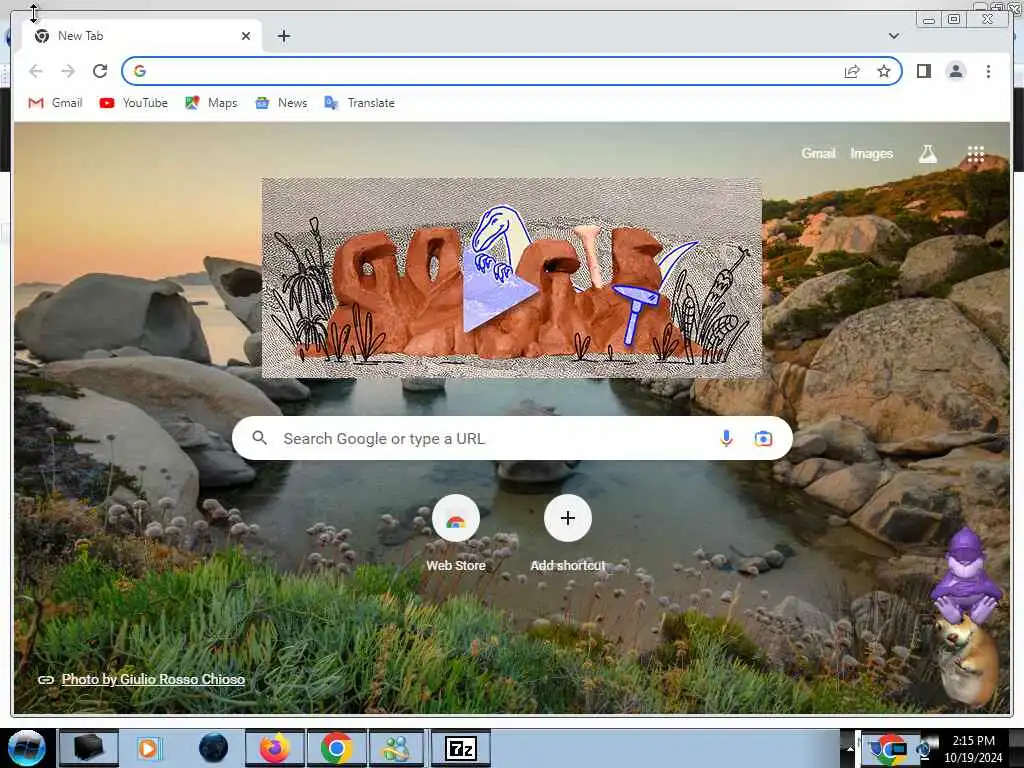
Task: Share this page icon in address bar
Action: click(852, 71)
